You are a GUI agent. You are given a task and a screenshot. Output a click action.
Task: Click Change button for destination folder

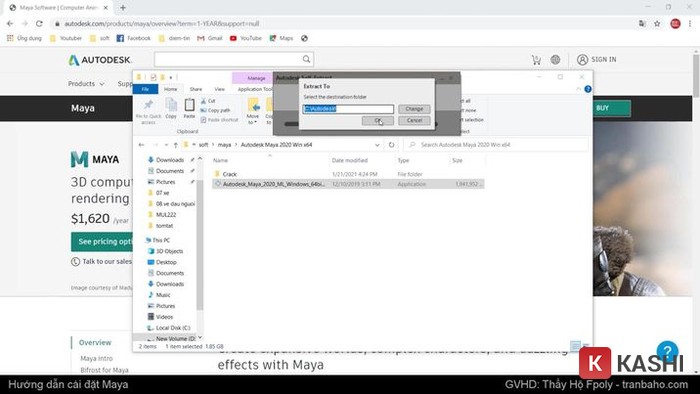414,109
